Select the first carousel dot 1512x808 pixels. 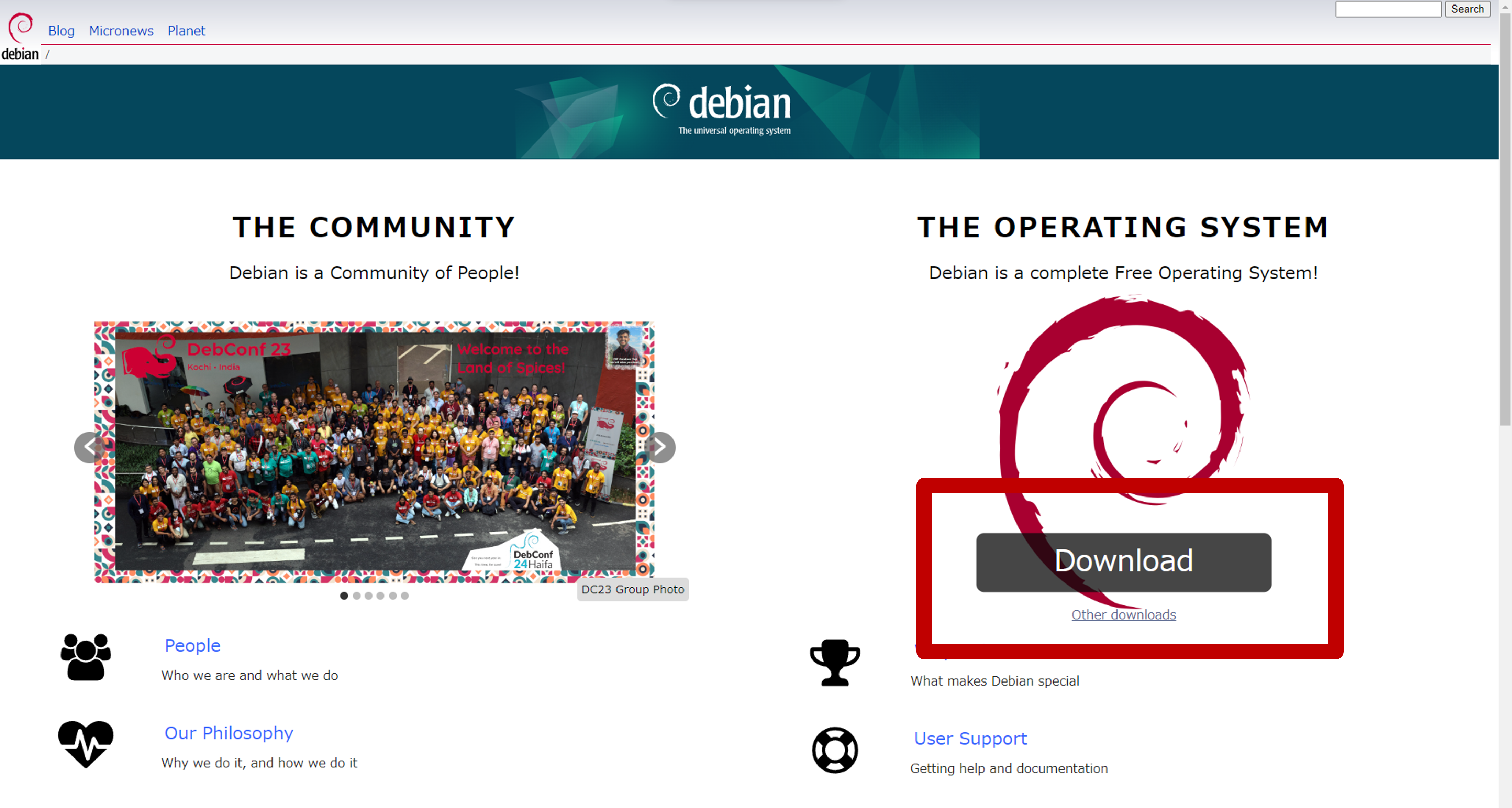344,596
